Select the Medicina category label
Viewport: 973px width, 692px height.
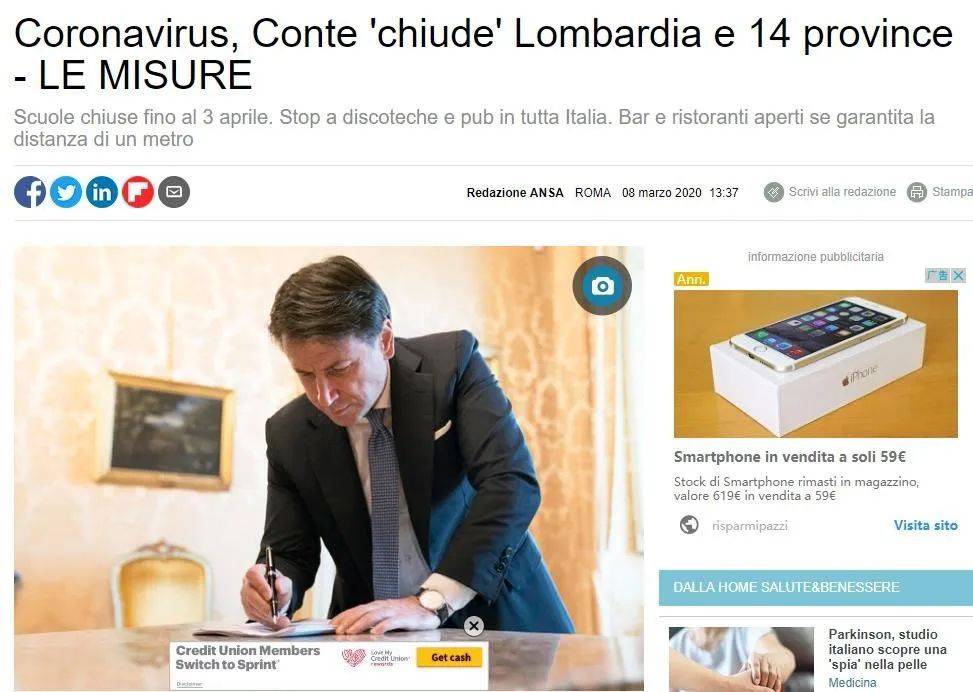tap(852, 683)
